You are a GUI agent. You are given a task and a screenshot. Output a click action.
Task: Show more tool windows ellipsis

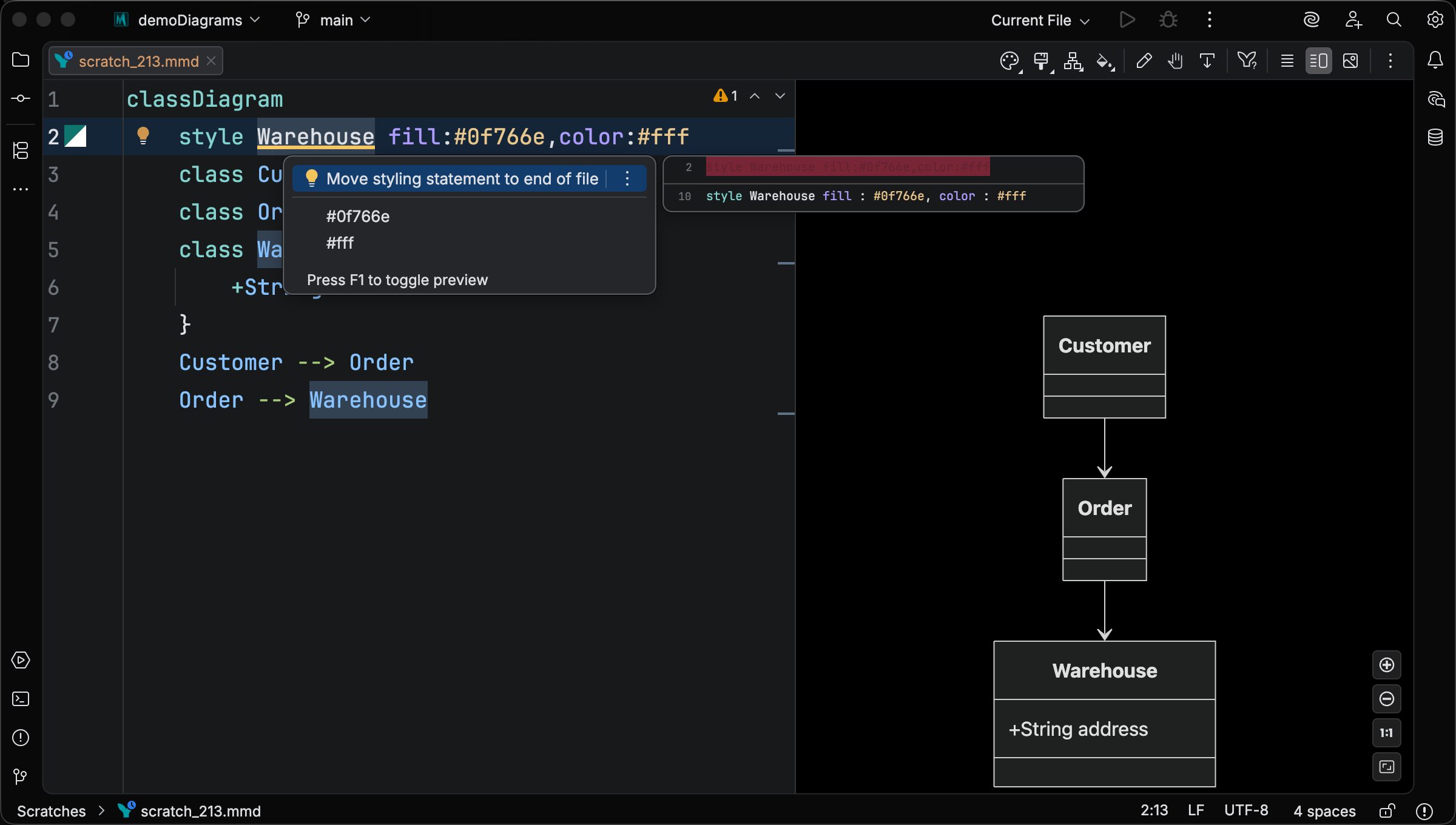[x=21, y=189]
